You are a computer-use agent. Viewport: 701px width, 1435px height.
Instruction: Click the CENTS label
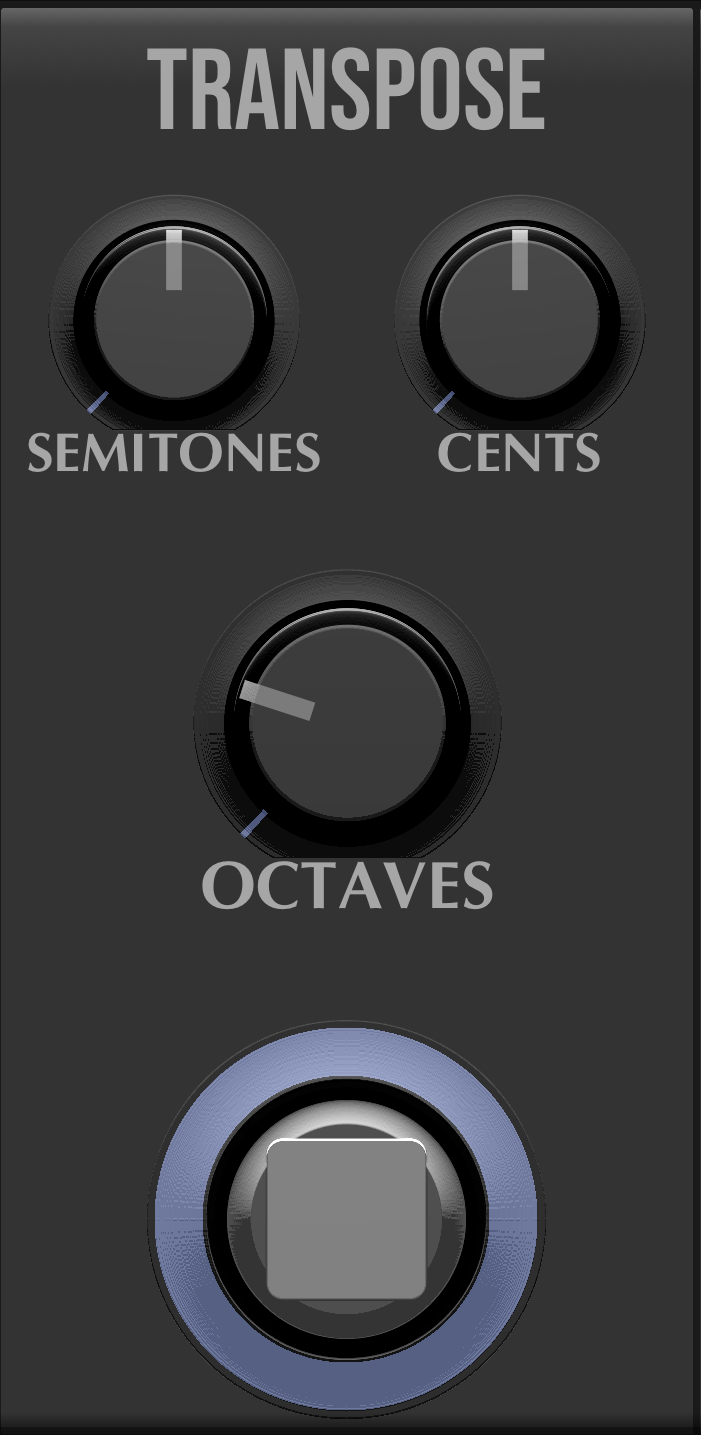(519, 454)
